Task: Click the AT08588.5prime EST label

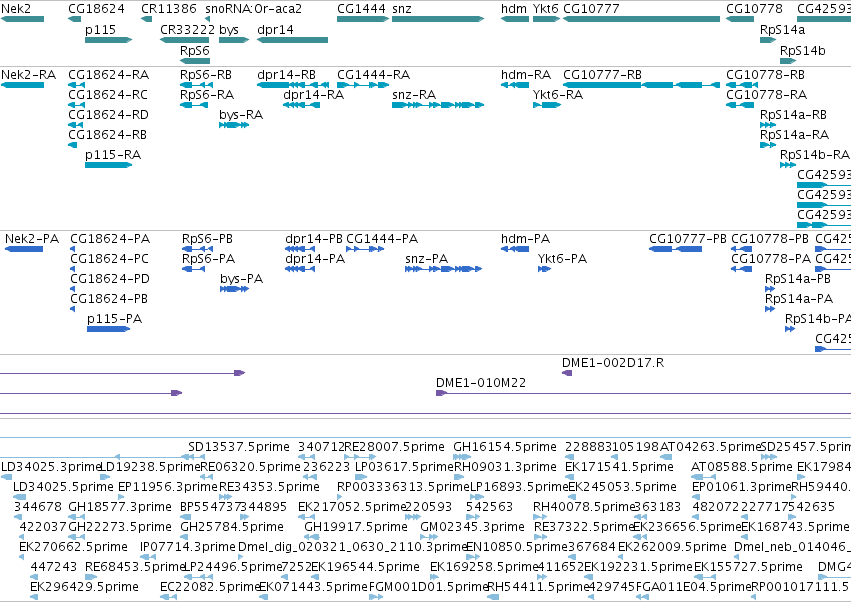Action: [x=742, y=467]
